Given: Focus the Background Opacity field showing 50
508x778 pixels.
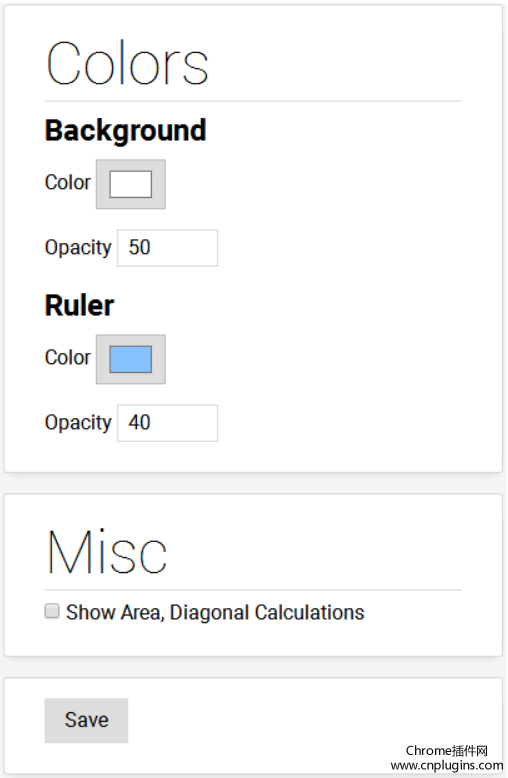Looking at the screenshot, I should coord(168,248).
